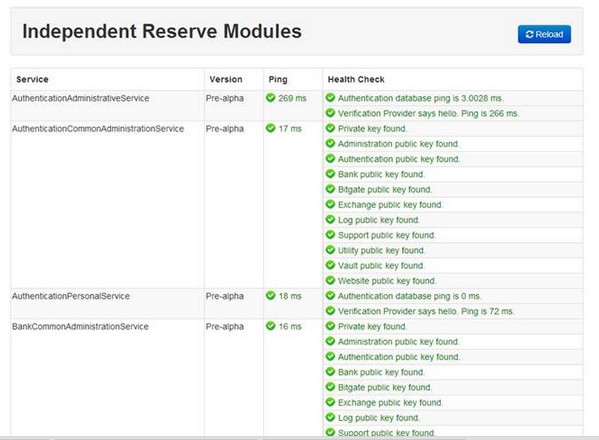Click the green check icon beside 17 ms
The width and height of the screenshot is (599, 440).
point(270,128)
